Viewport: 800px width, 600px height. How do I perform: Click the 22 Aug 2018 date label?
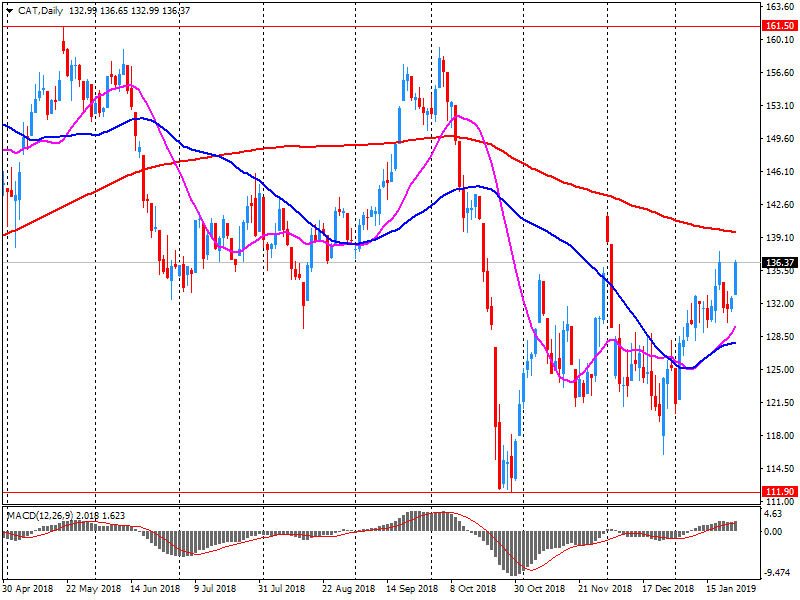point(348,589)
